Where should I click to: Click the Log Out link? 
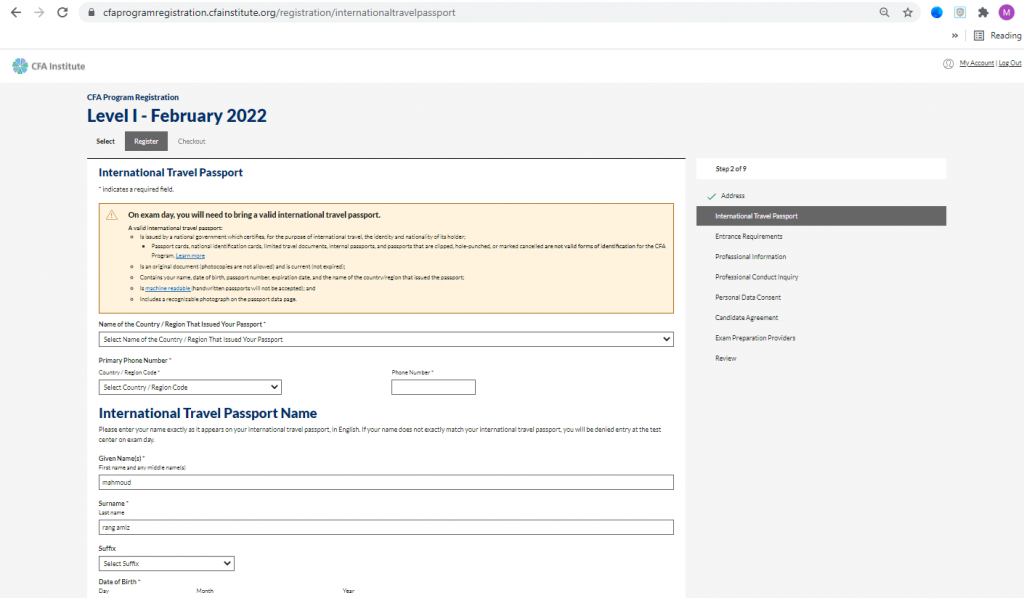[x=1010, y=63]
